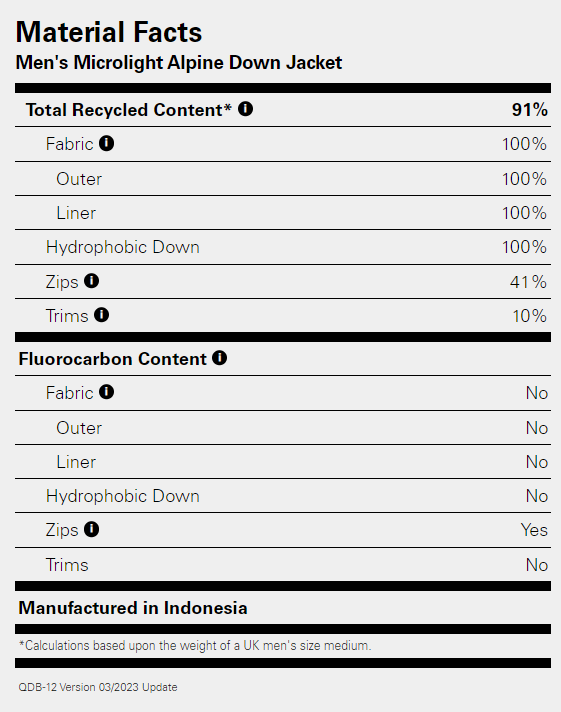Click the Outer row under recycled Fabric

click(x=283, y=179)
